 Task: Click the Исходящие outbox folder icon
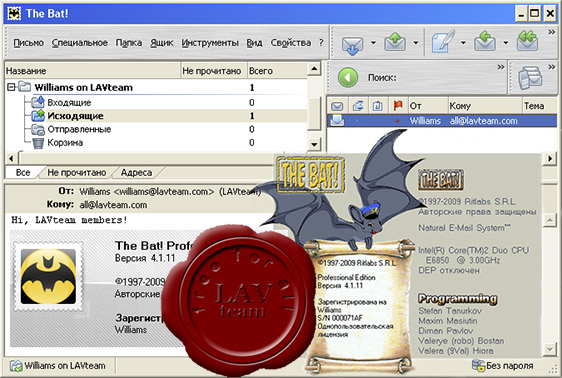(x=38, y=116)
